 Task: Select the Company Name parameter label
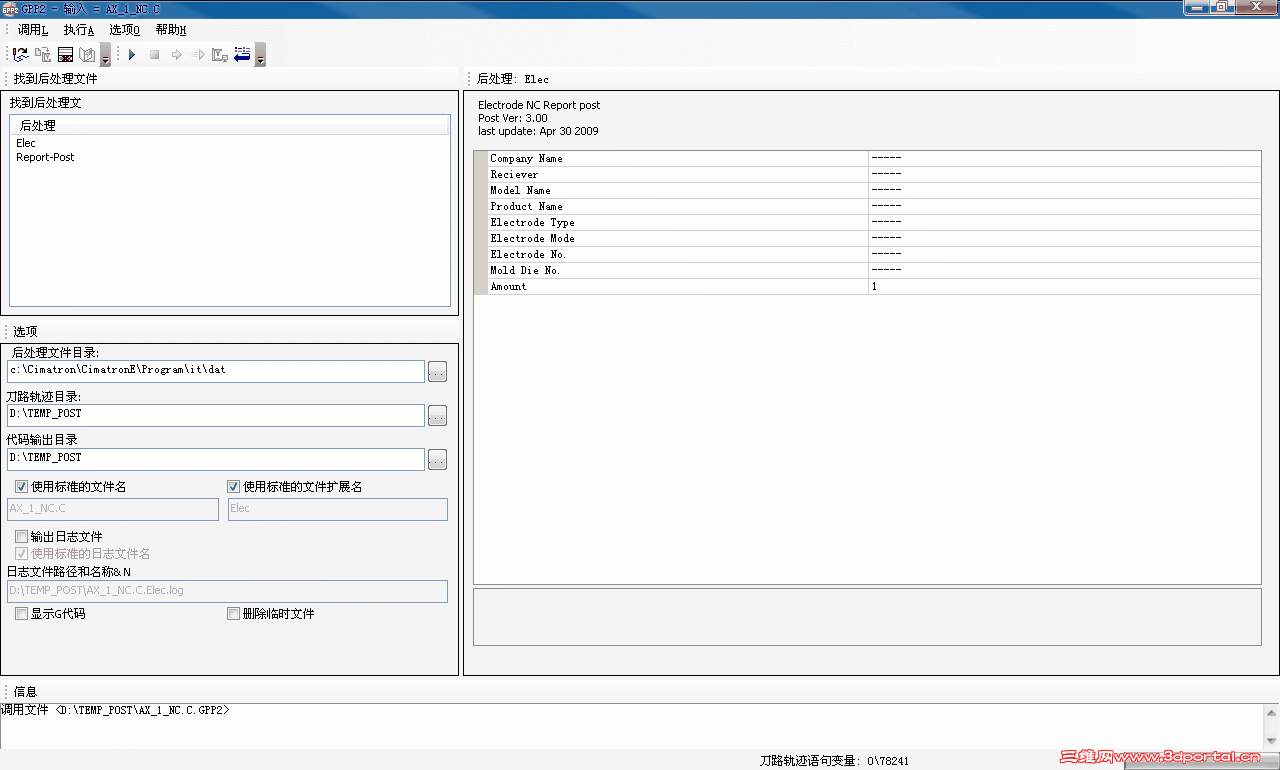(x=526, y=158)
